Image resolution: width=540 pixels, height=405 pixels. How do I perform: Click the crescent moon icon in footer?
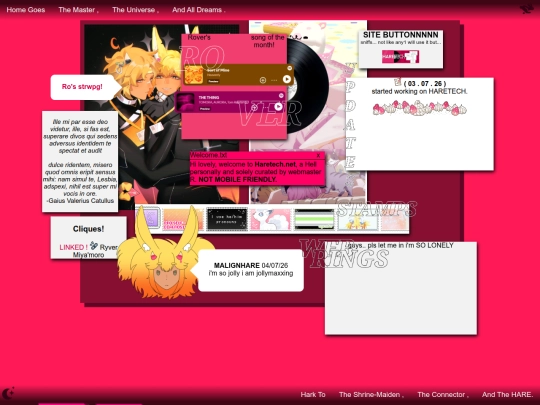[8, 392]
